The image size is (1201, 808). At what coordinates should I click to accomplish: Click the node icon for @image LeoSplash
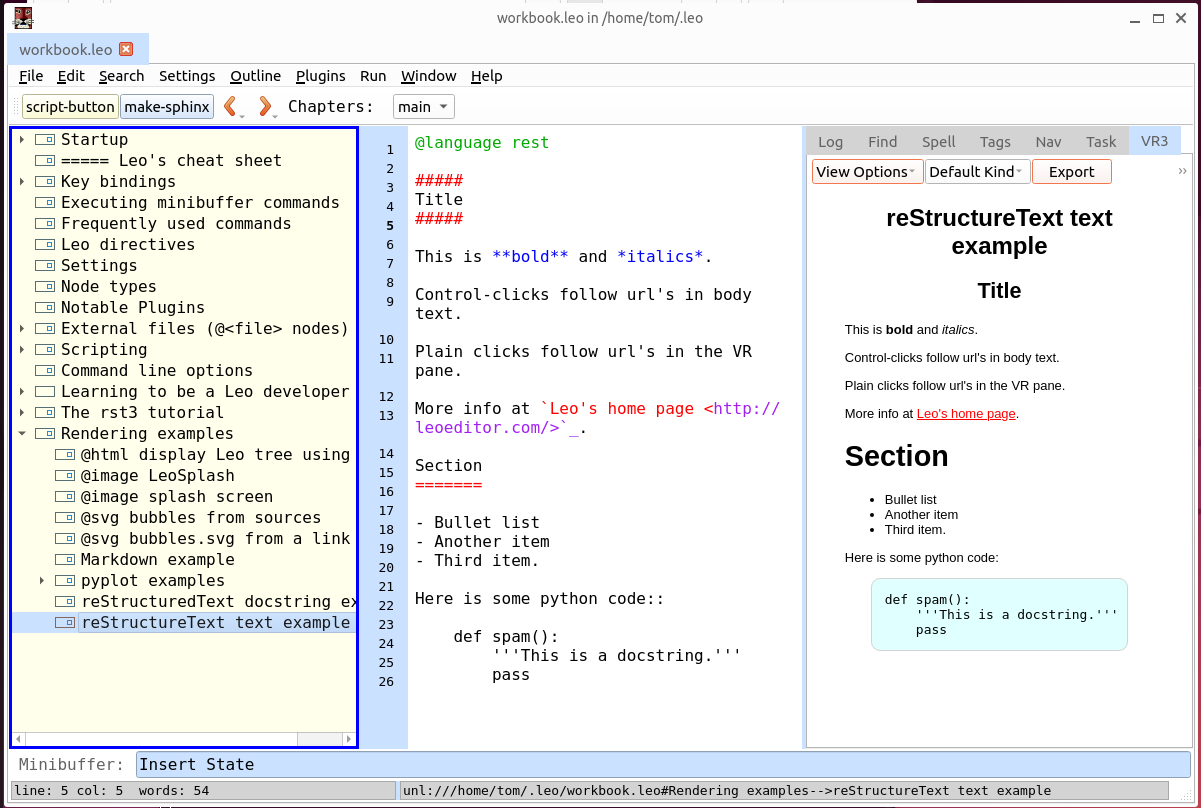click(x=65, y=476)
